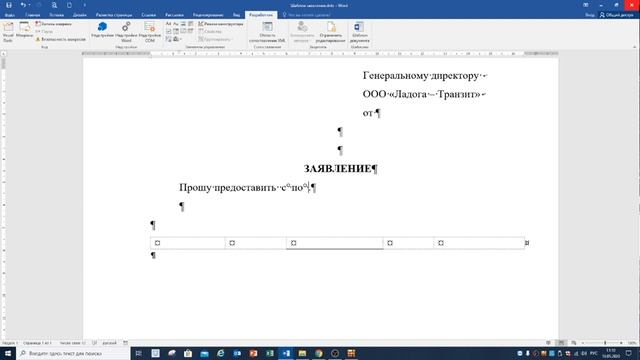This screenshot has width=640, height=360.
Task: Create a new document from Quick Access toolbar
Action: [x=69, y=5]
